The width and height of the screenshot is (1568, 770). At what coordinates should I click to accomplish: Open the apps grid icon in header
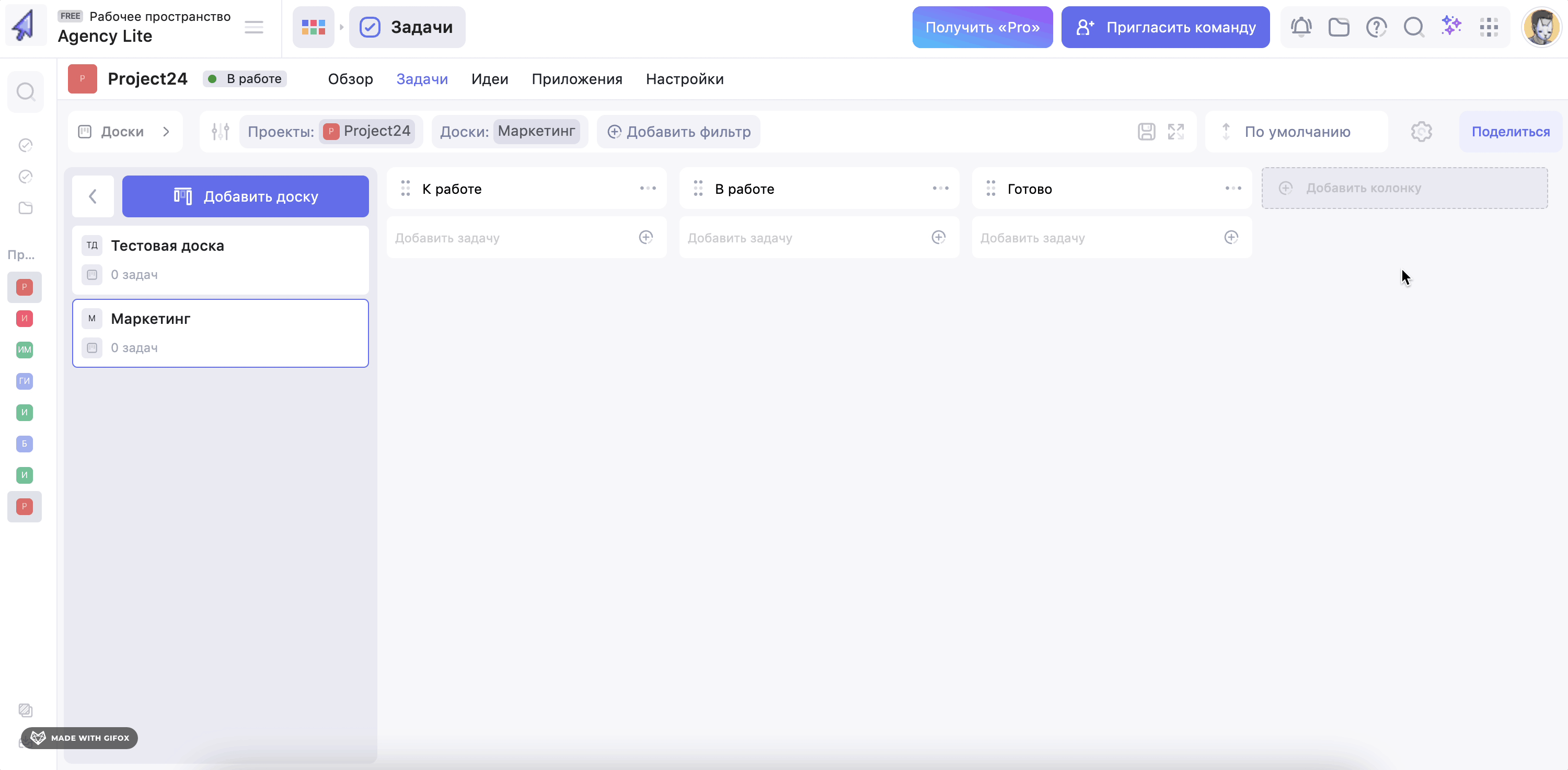pos(1489,27)
